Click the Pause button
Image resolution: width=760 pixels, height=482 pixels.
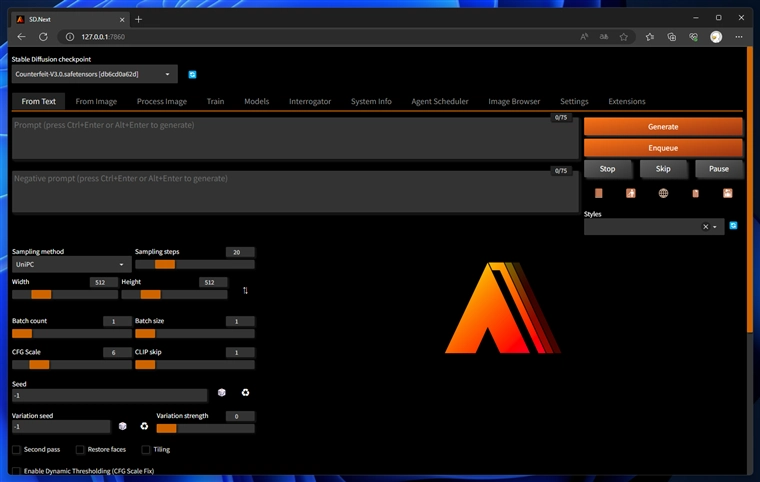[x=719, y=169]
